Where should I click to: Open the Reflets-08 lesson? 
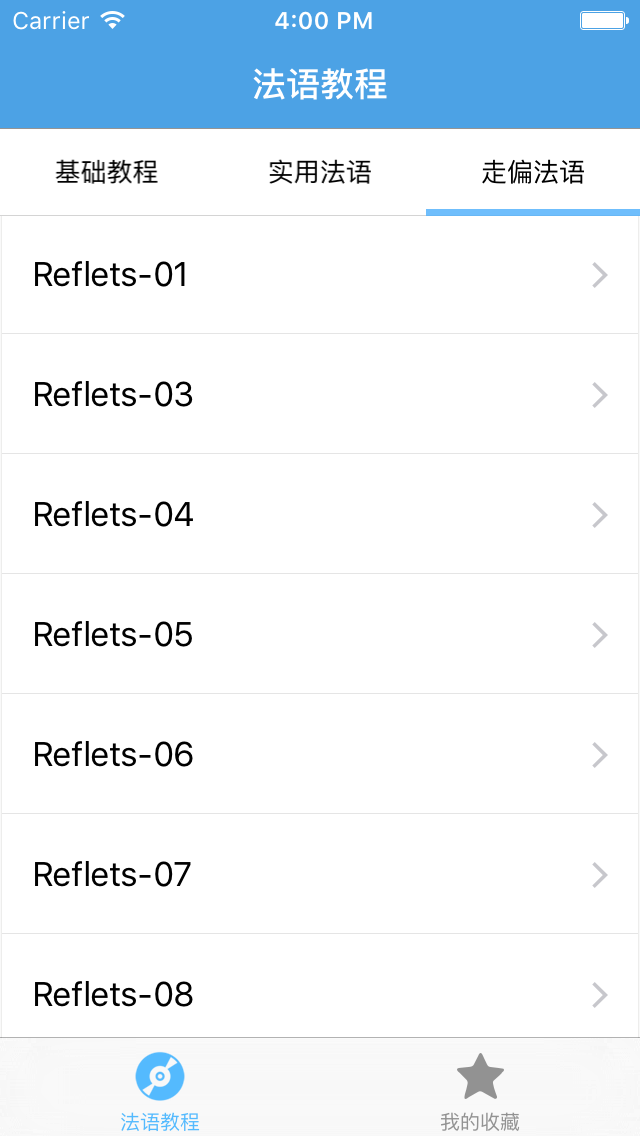(320, 986)
